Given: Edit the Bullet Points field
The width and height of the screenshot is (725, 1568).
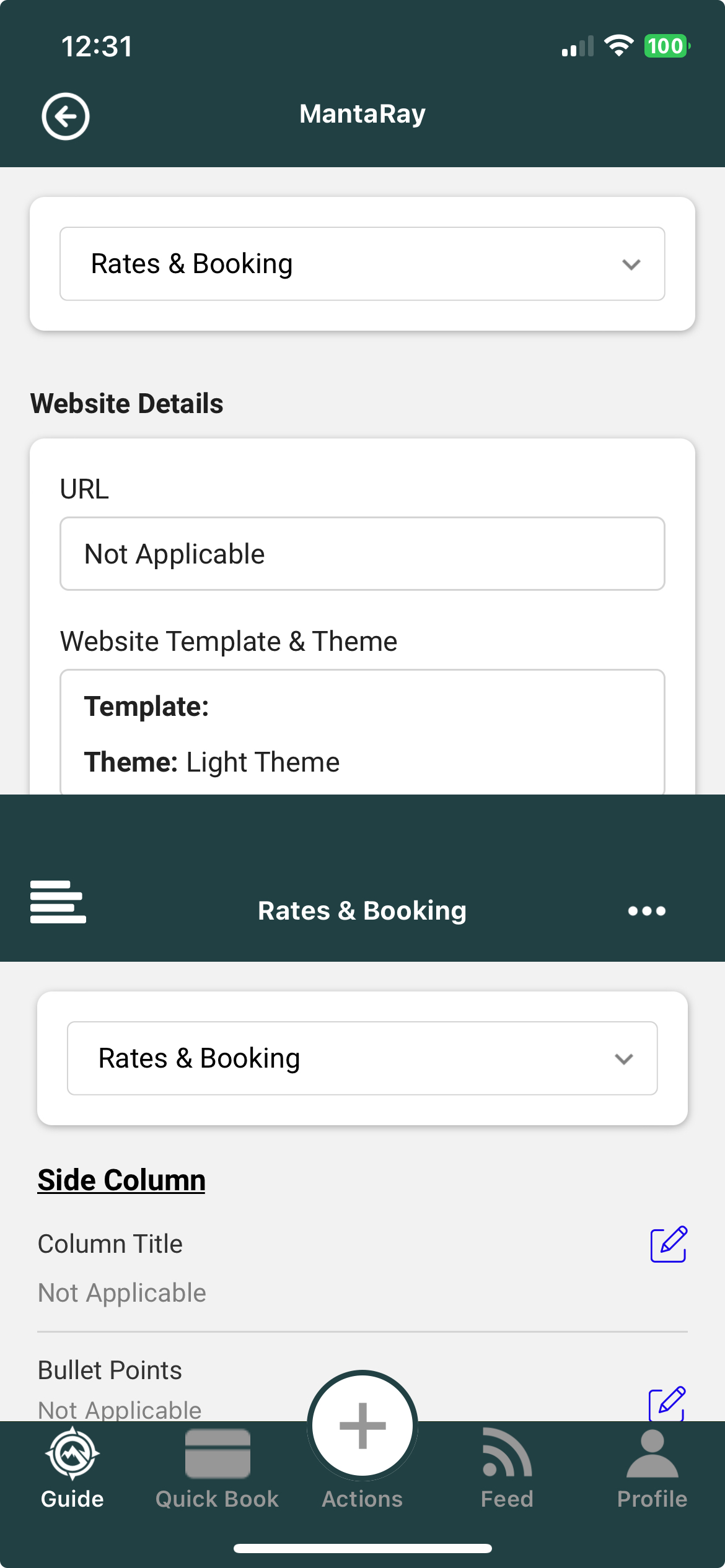Looking at the screenshot, I should click(x=666, y=1403).
